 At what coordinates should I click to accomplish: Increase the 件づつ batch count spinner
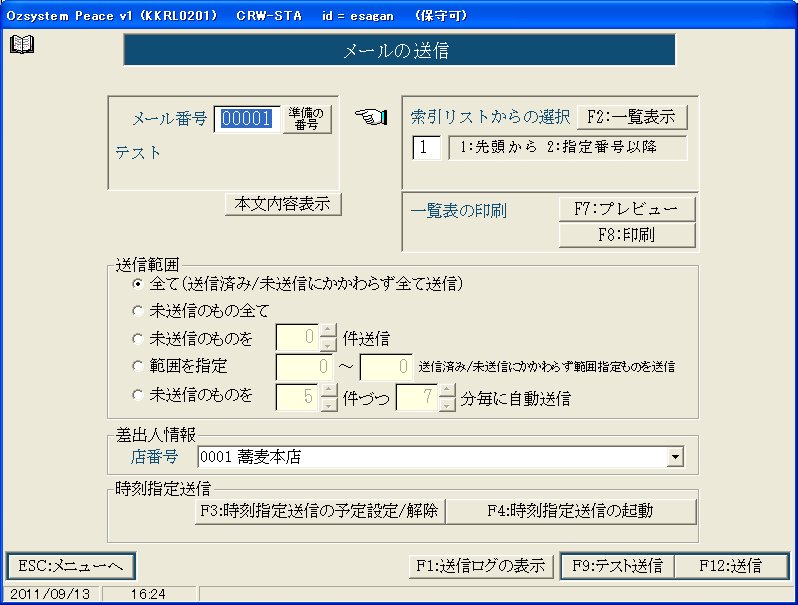328,390
